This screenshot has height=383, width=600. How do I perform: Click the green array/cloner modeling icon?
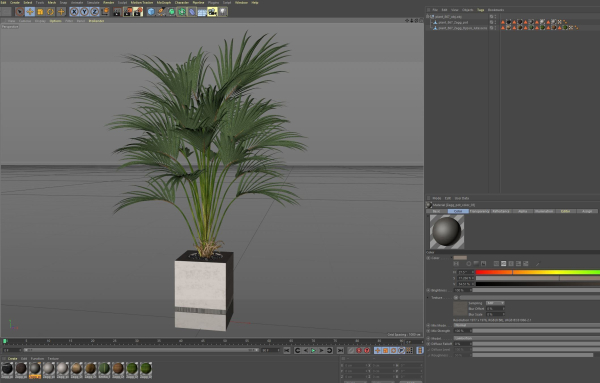coord(182,12)
